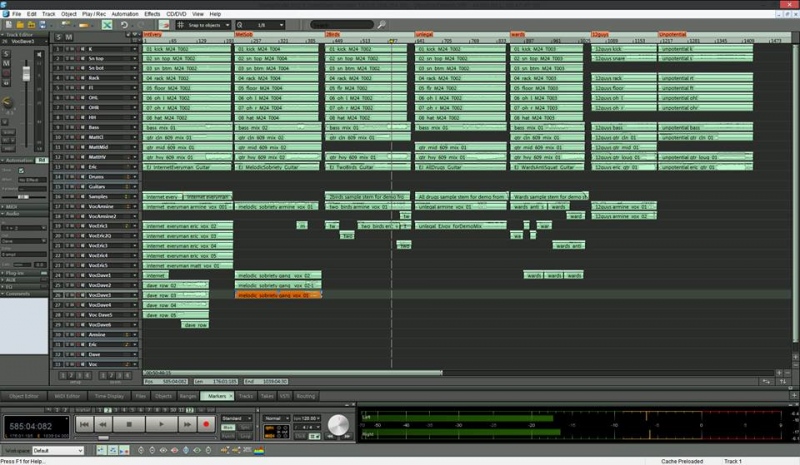Image resolution: width=800 pixels, height=465 pixels.
Task: Toggle global Solo button above track list
Action: 58,37
